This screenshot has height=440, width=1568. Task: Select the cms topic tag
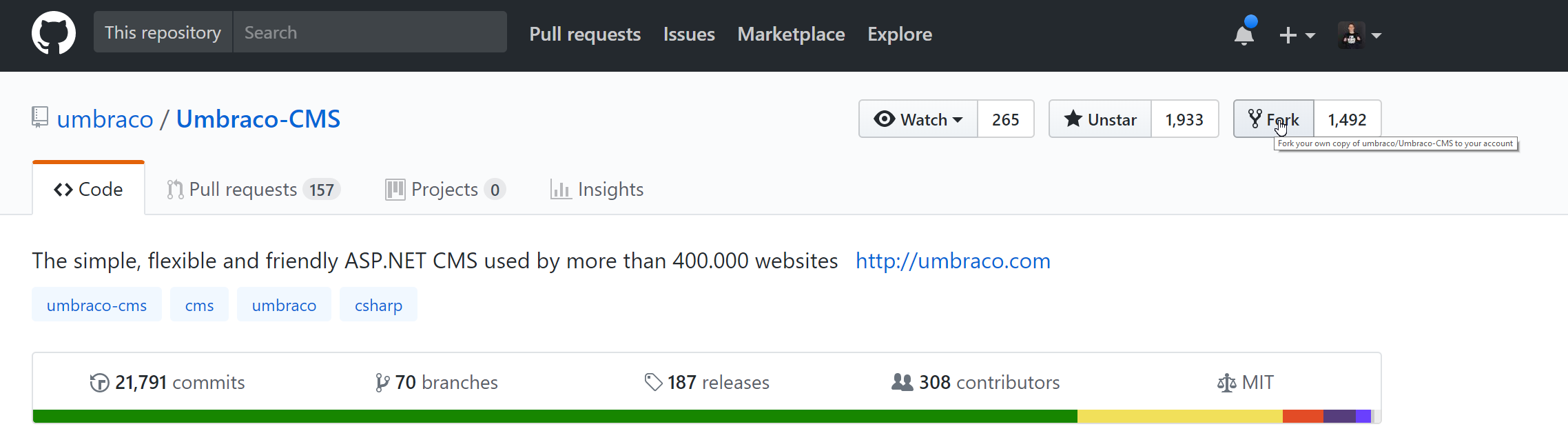[199, 304]
